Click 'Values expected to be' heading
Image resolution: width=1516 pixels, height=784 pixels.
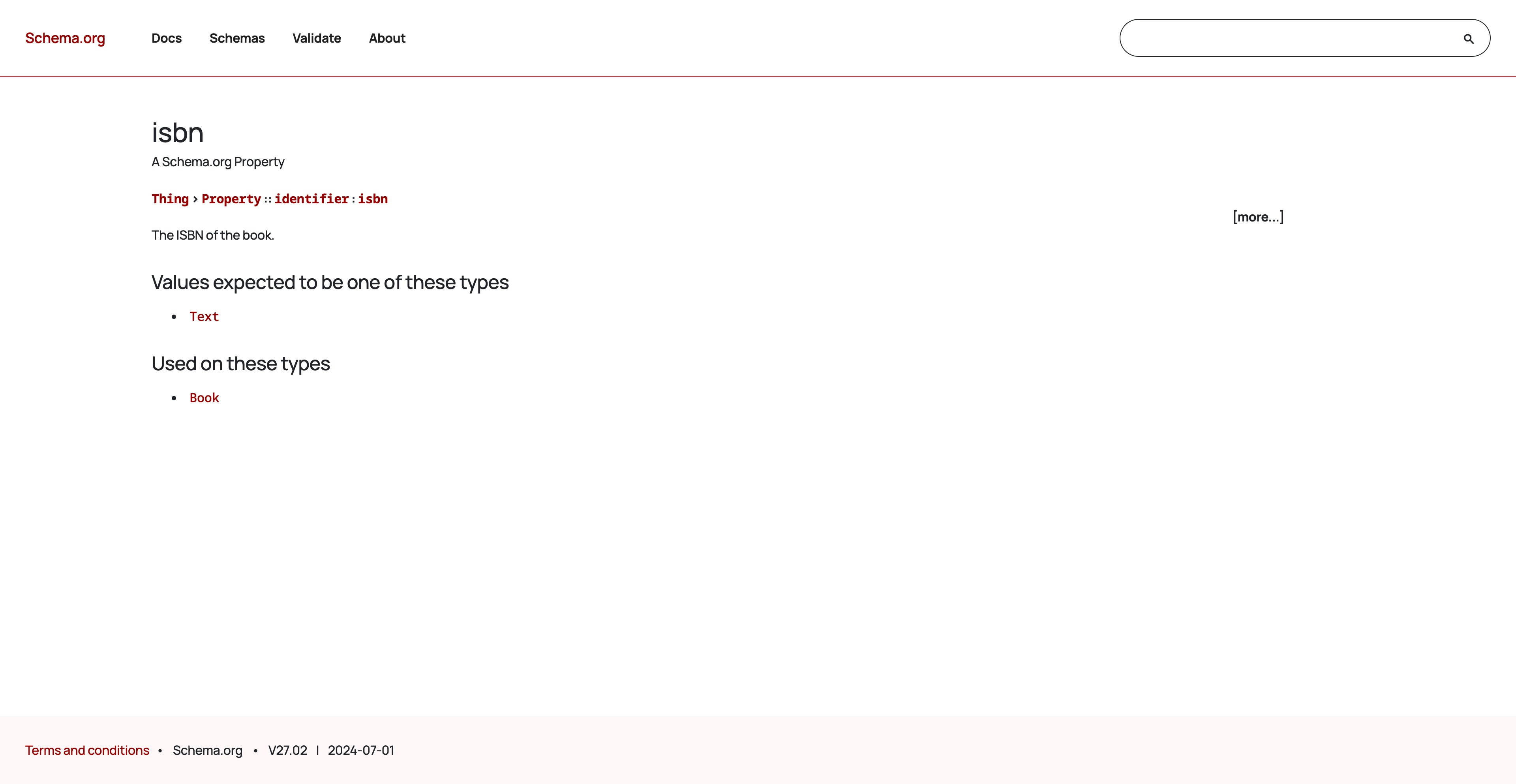330,283
